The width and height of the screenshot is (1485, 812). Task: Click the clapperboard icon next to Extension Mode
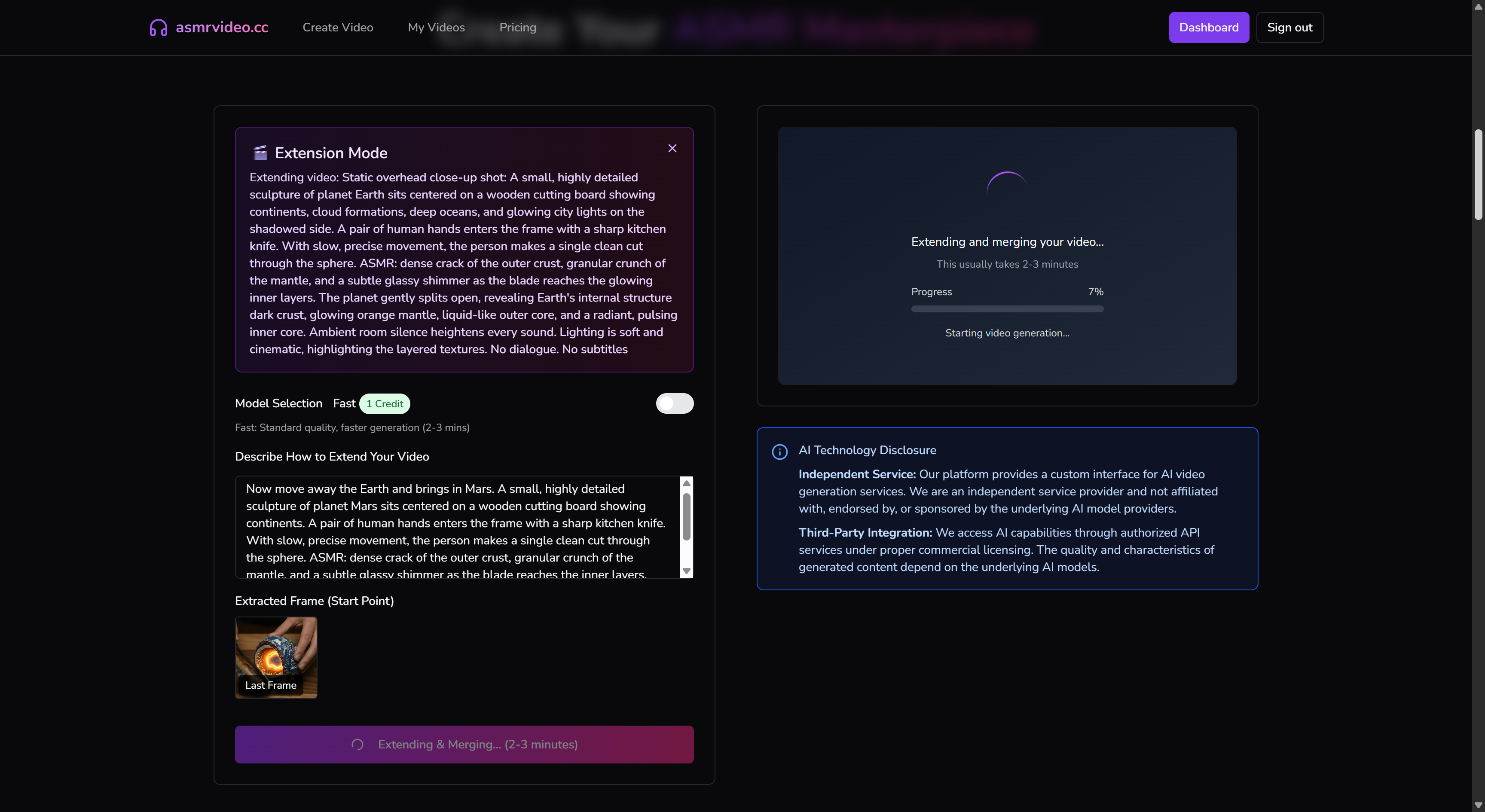coord(260,152)
